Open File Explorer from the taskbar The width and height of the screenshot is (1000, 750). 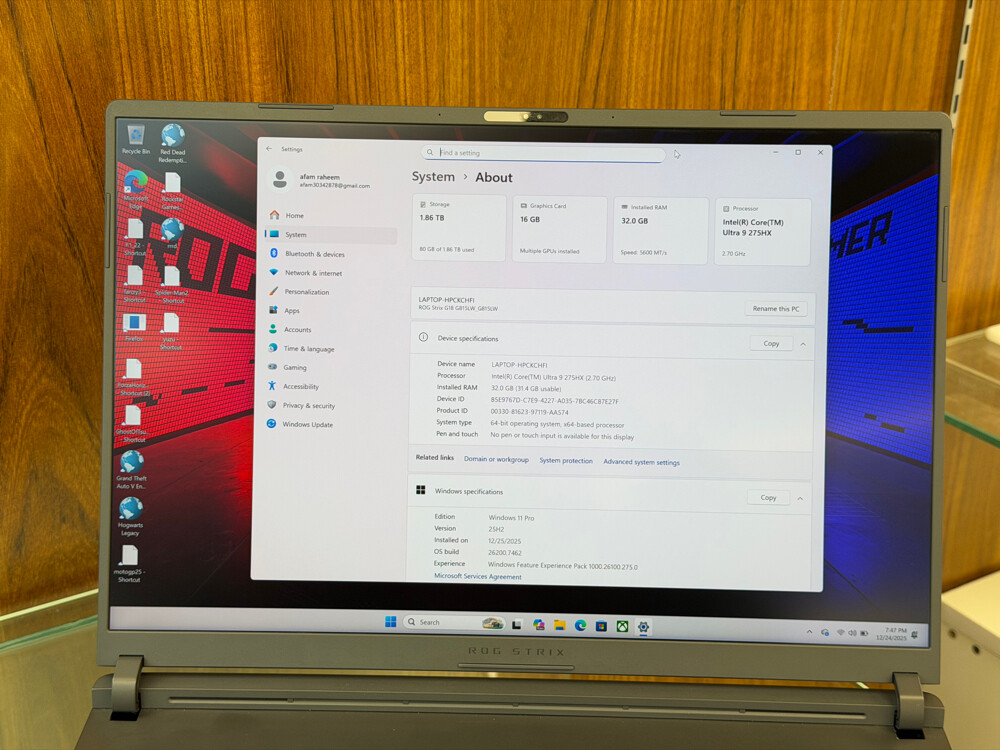(559, 626)
